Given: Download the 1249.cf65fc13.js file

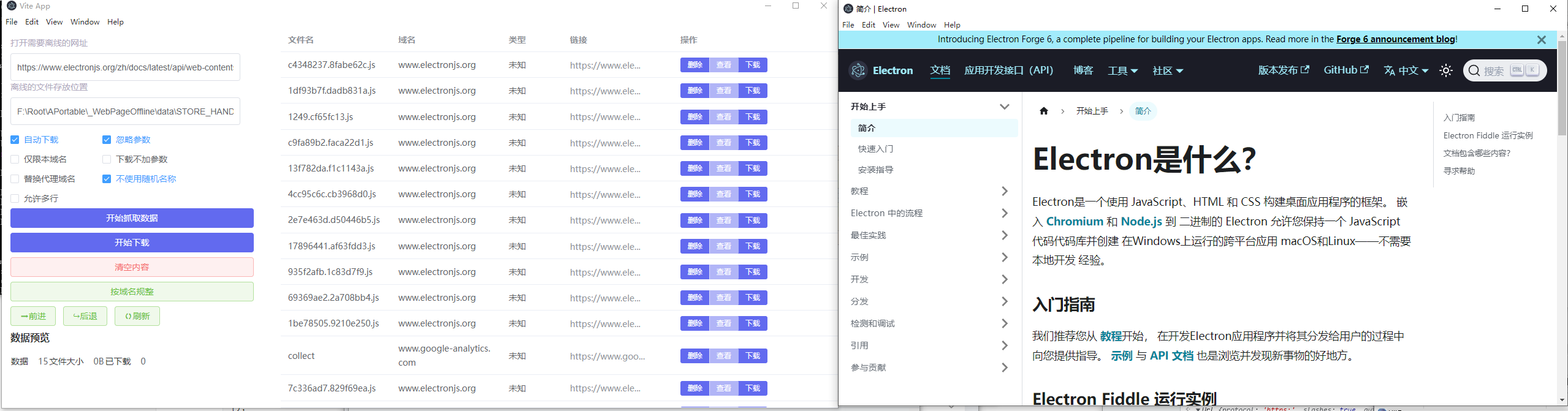Looking at the screenshot, I should pos(753,117).
